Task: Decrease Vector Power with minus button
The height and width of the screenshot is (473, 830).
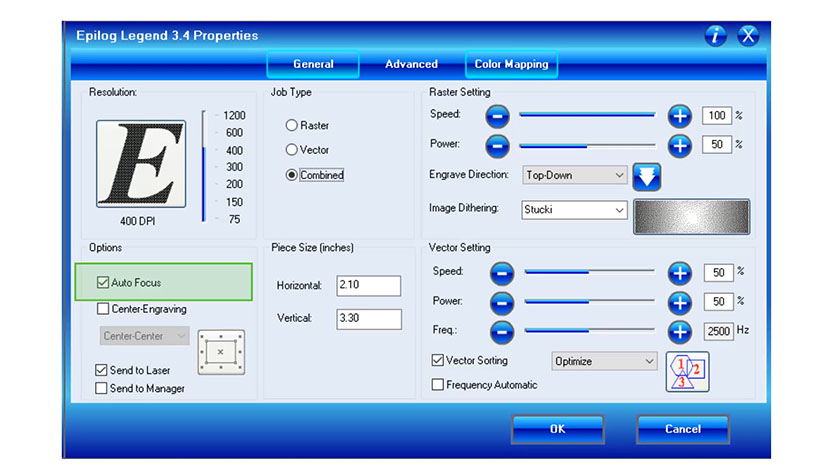Action: [502, 301]
